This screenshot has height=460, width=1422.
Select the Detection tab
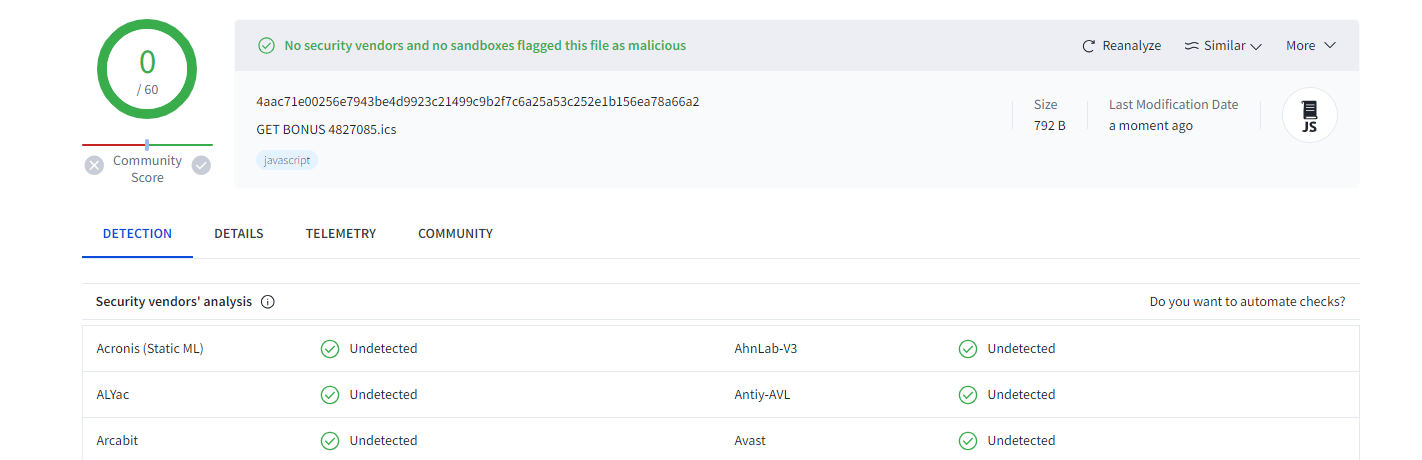[x=137, y=234]
